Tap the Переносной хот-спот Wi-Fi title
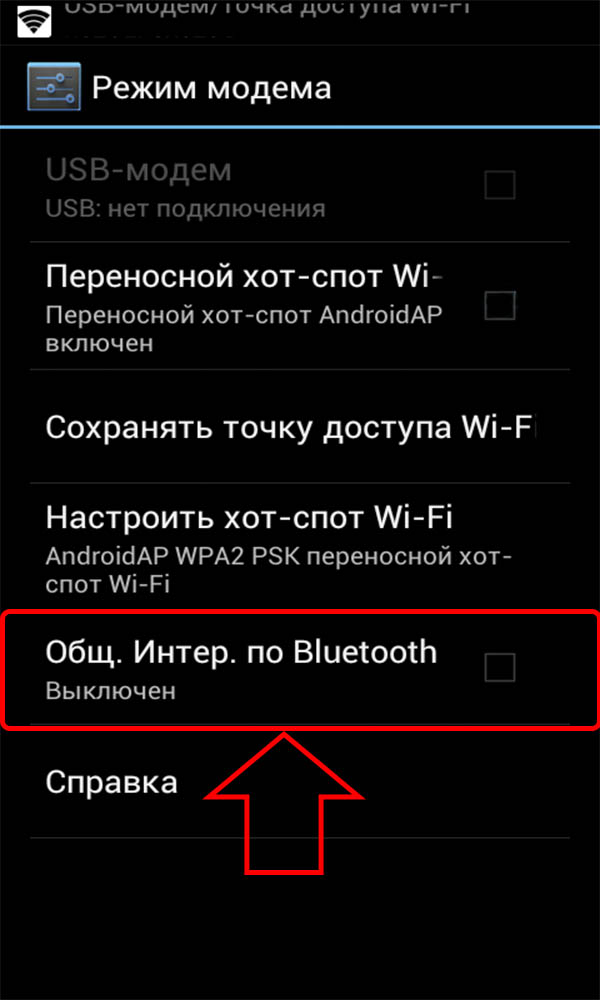This screenshot has width=600, height=1000. 244,279
